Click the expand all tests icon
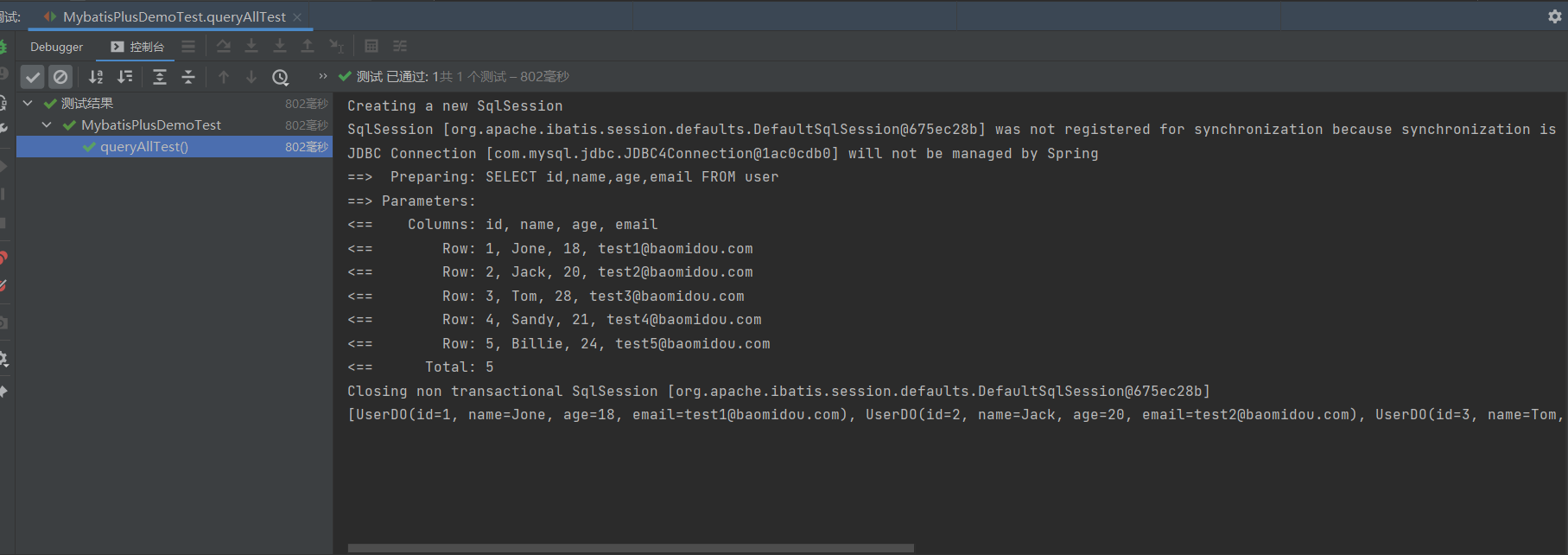 (x=160, y=77)
